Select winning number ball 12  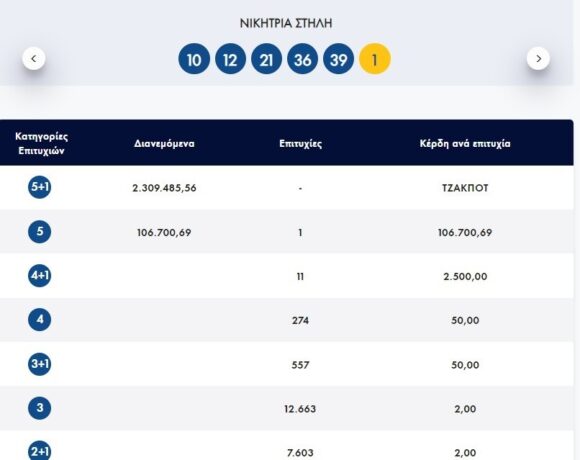(230, 59)
